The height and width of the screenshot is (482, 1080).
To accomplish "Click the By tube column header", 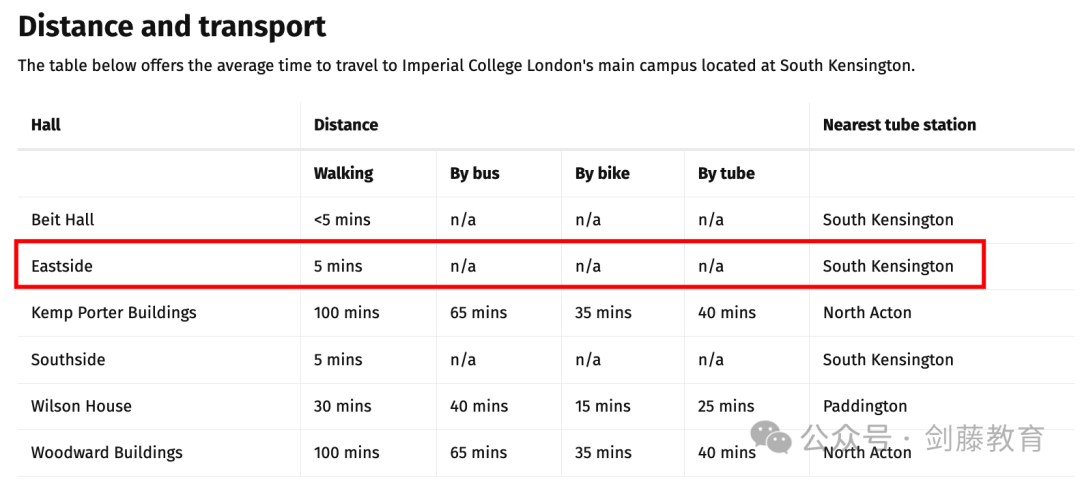I will 726,174.
